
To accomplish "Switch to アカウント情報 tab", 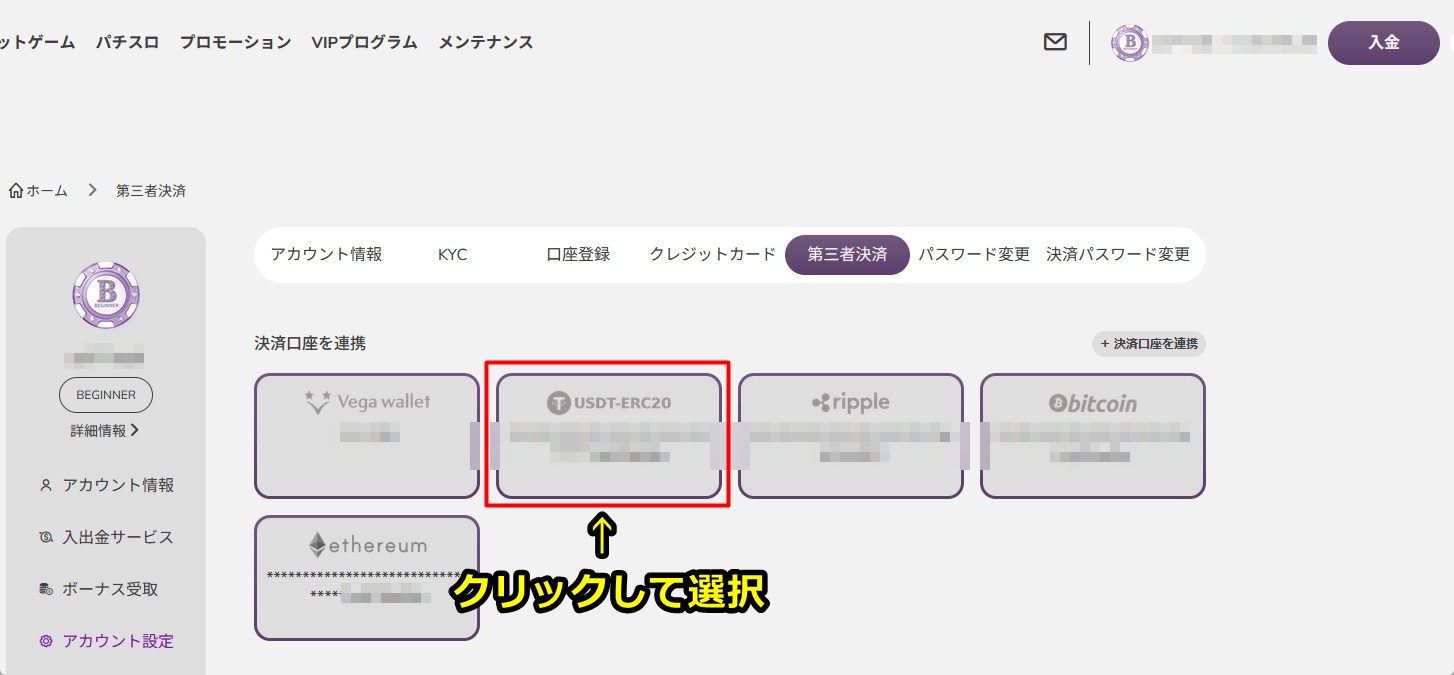I will (x=326, y=254).
